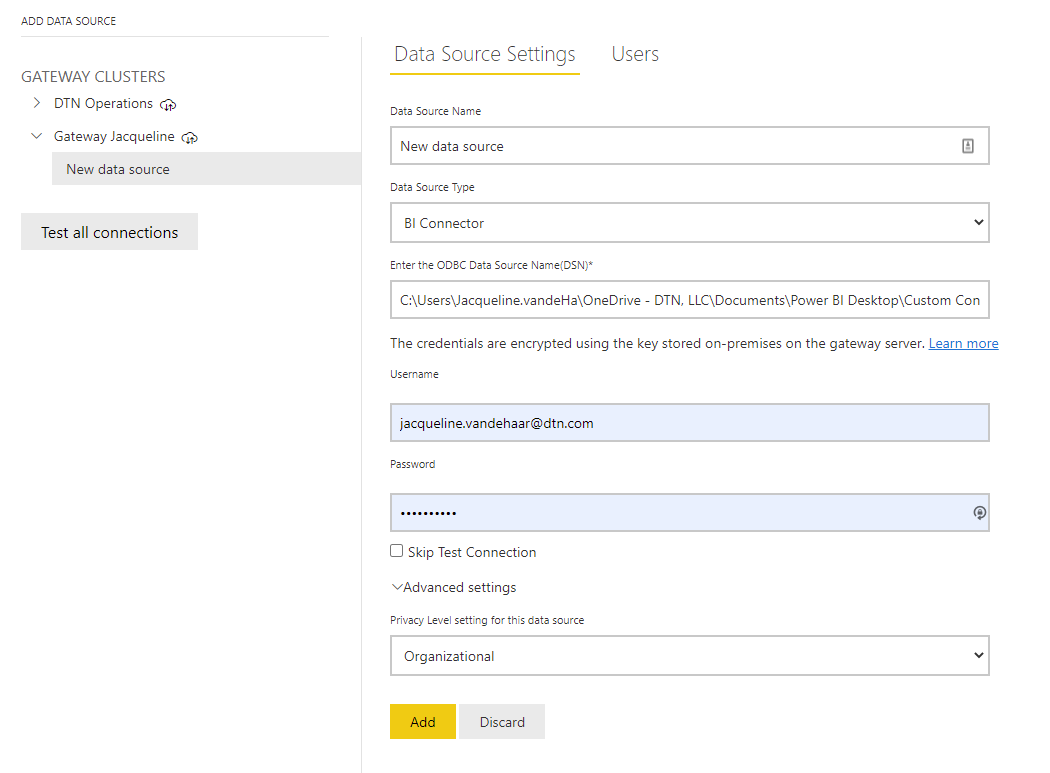
Task: Expand the DTN Operations gateway cluster
Action: 37,103
